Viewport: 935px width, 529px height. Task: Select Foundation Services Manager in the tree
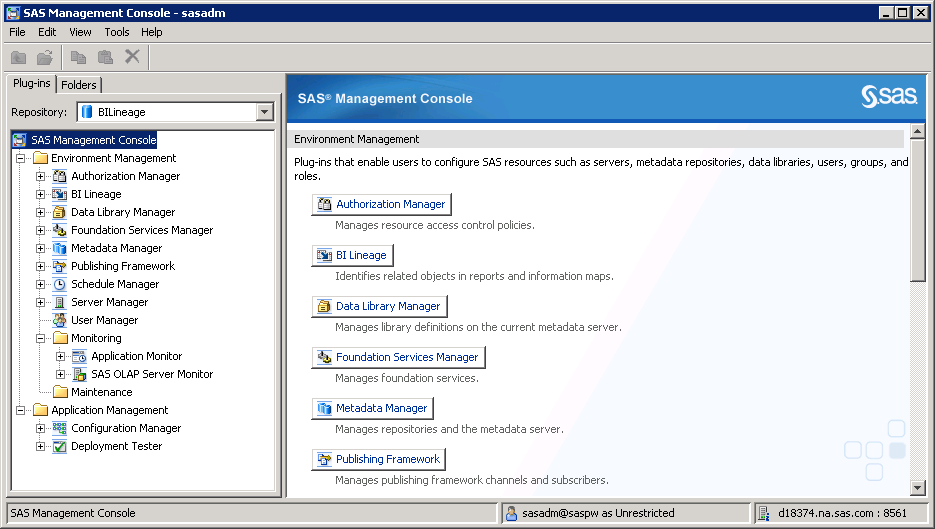point(142,230)
